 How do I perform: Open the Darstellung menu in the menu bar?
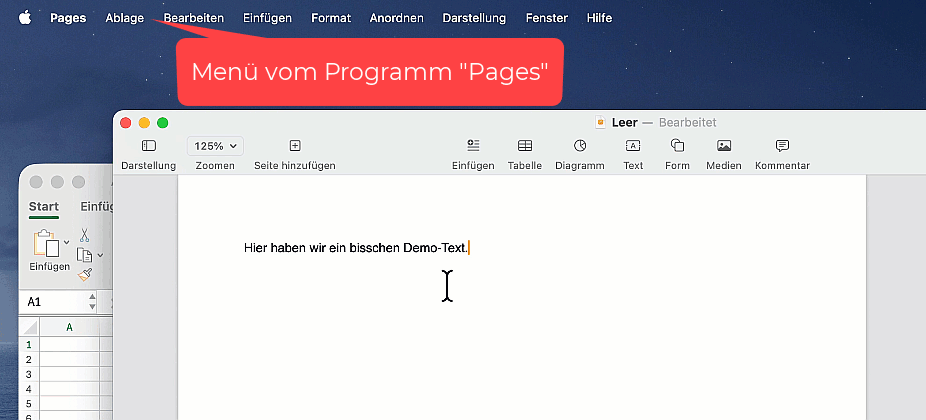(x=474, y=18)
